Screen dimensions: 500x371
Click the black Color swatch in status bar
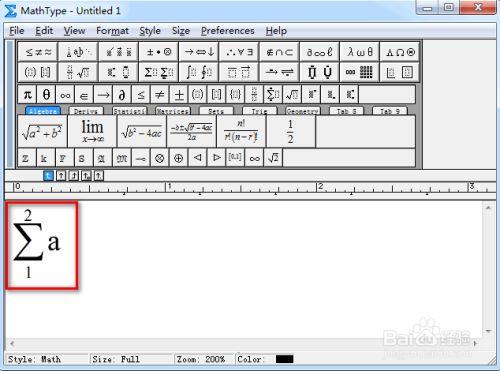pos(285,359)
